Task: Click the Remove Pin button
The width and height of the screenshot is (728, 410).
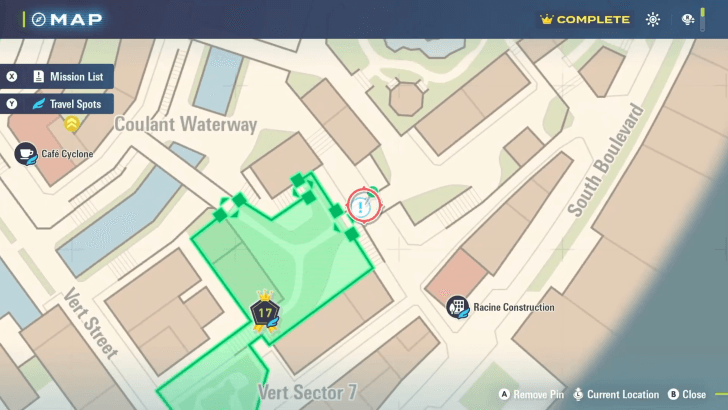Action: tap(531, 394)
